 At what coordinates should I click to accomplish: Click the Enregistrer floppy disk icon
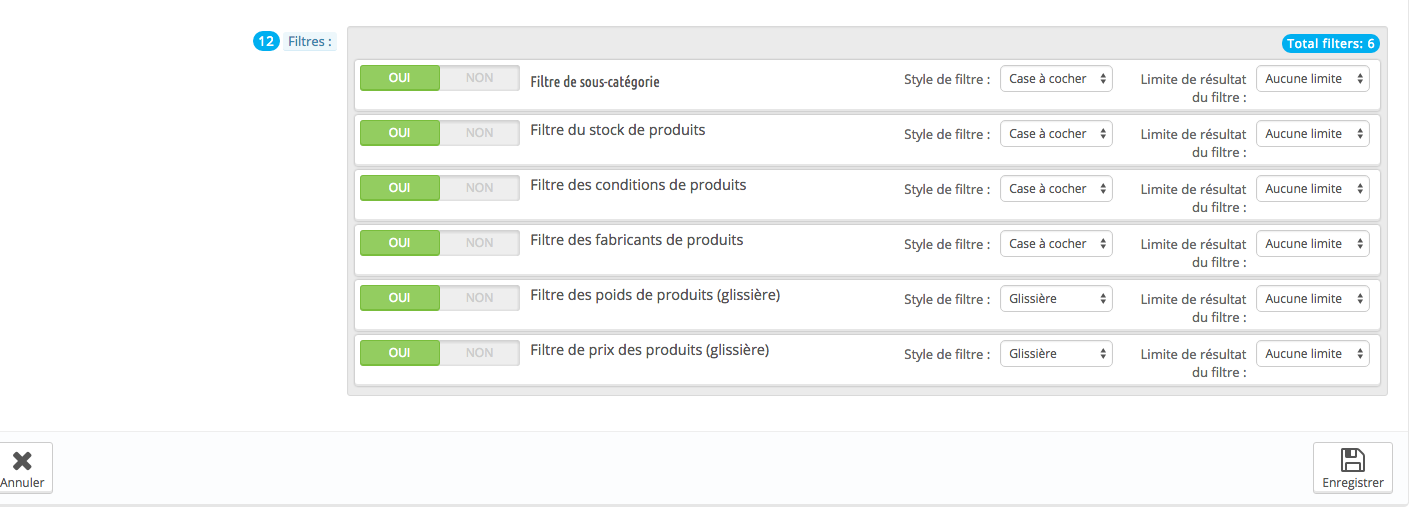coord(1352,460)
